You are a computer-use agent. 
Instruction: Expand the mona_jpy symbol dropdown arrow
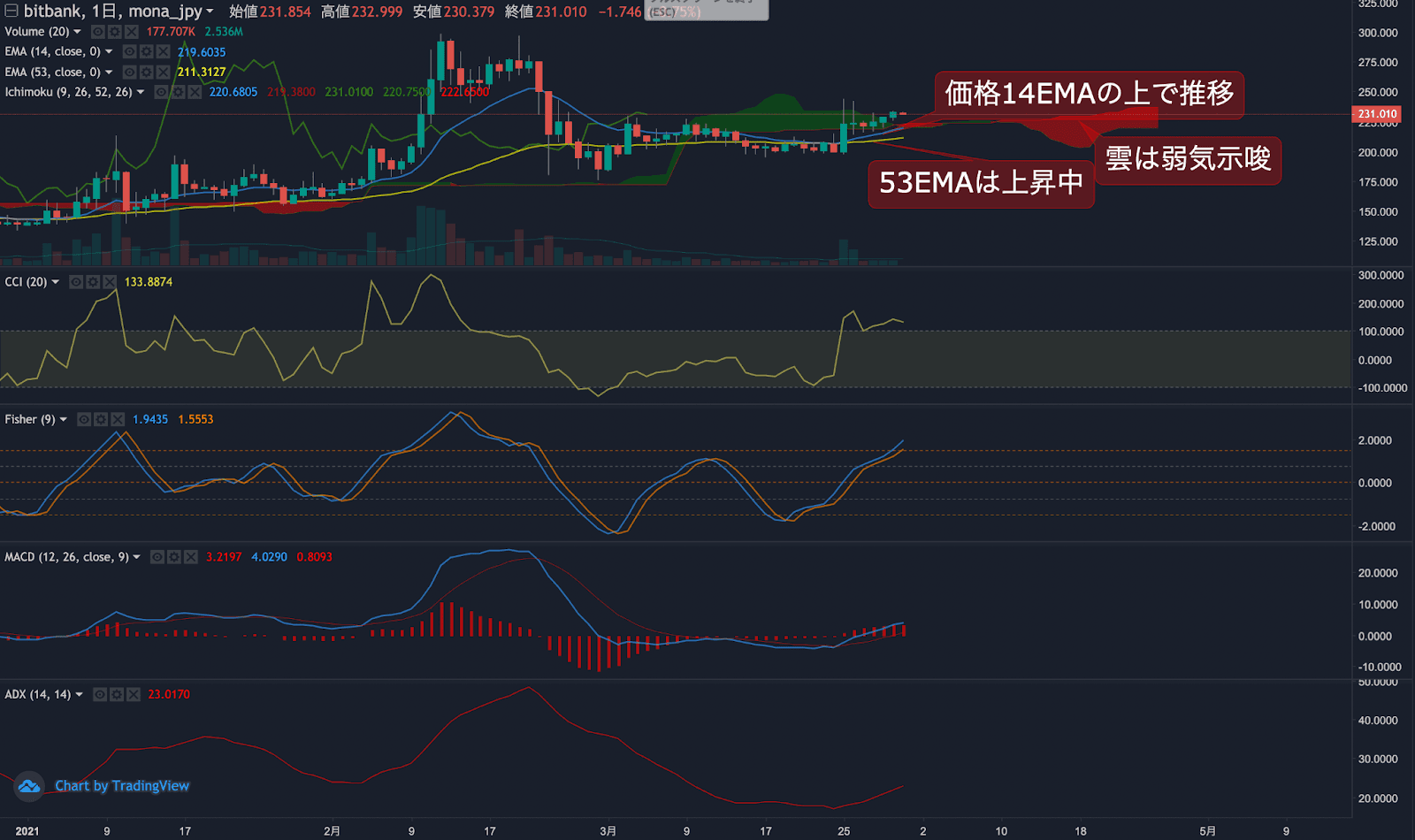pos(210,11)
